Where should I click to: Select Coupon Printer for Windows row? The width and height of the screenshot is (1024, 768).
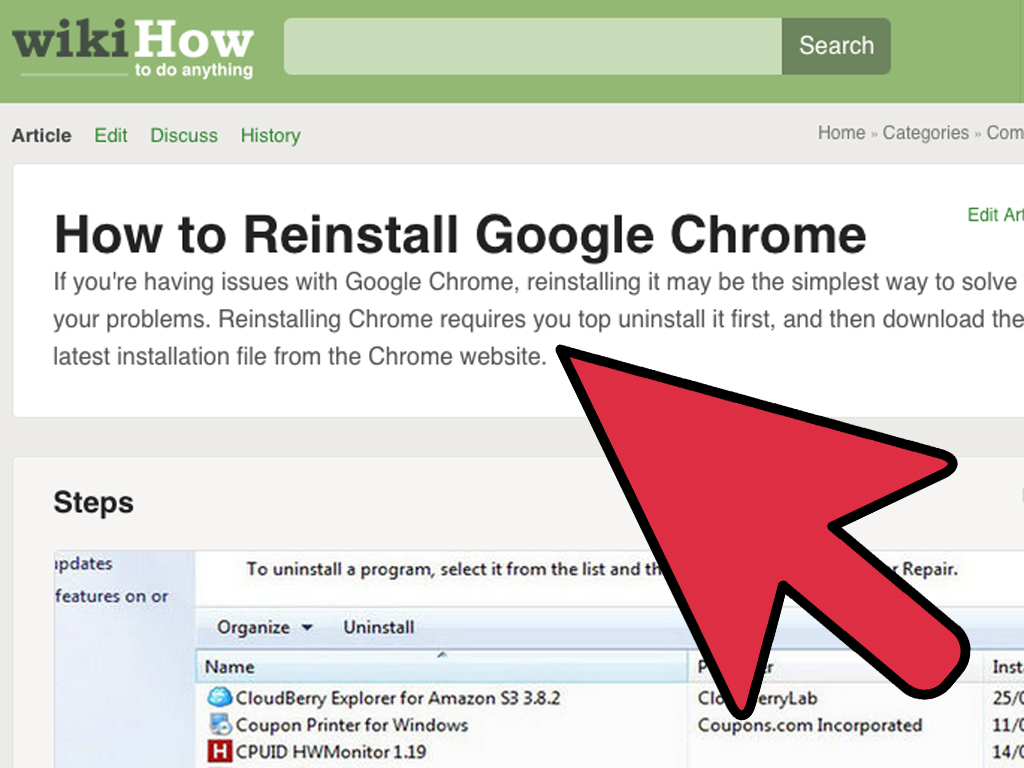coord(351,725)
